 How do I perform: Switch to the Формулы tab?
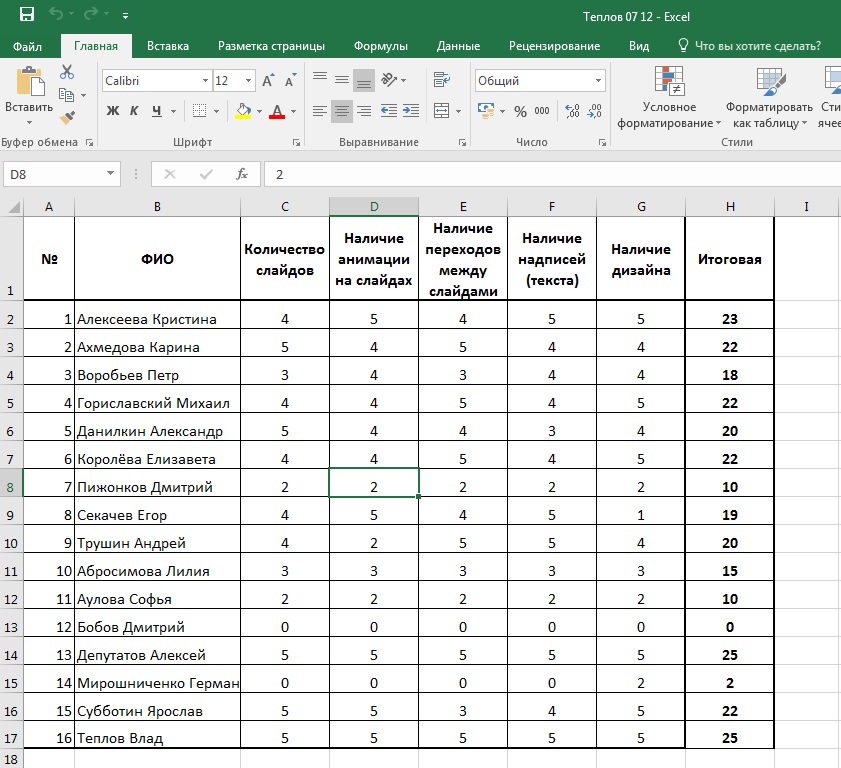pyautogui.click(x=381, y=46)
